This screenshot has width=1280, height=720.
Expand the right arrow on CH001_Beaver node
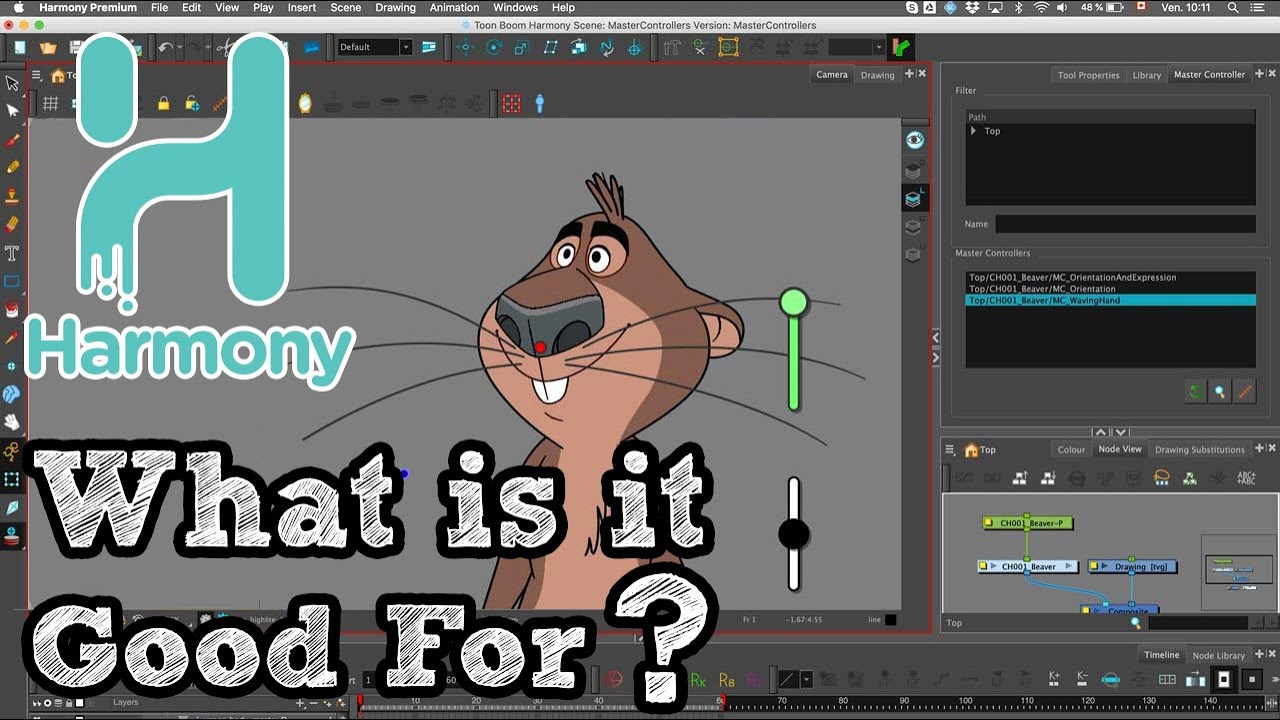coord(1069,567)
